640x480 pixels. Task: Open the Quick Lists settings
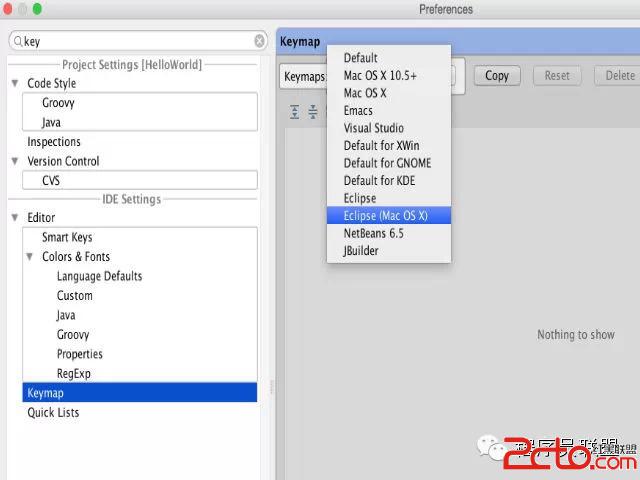pos(53,413)
